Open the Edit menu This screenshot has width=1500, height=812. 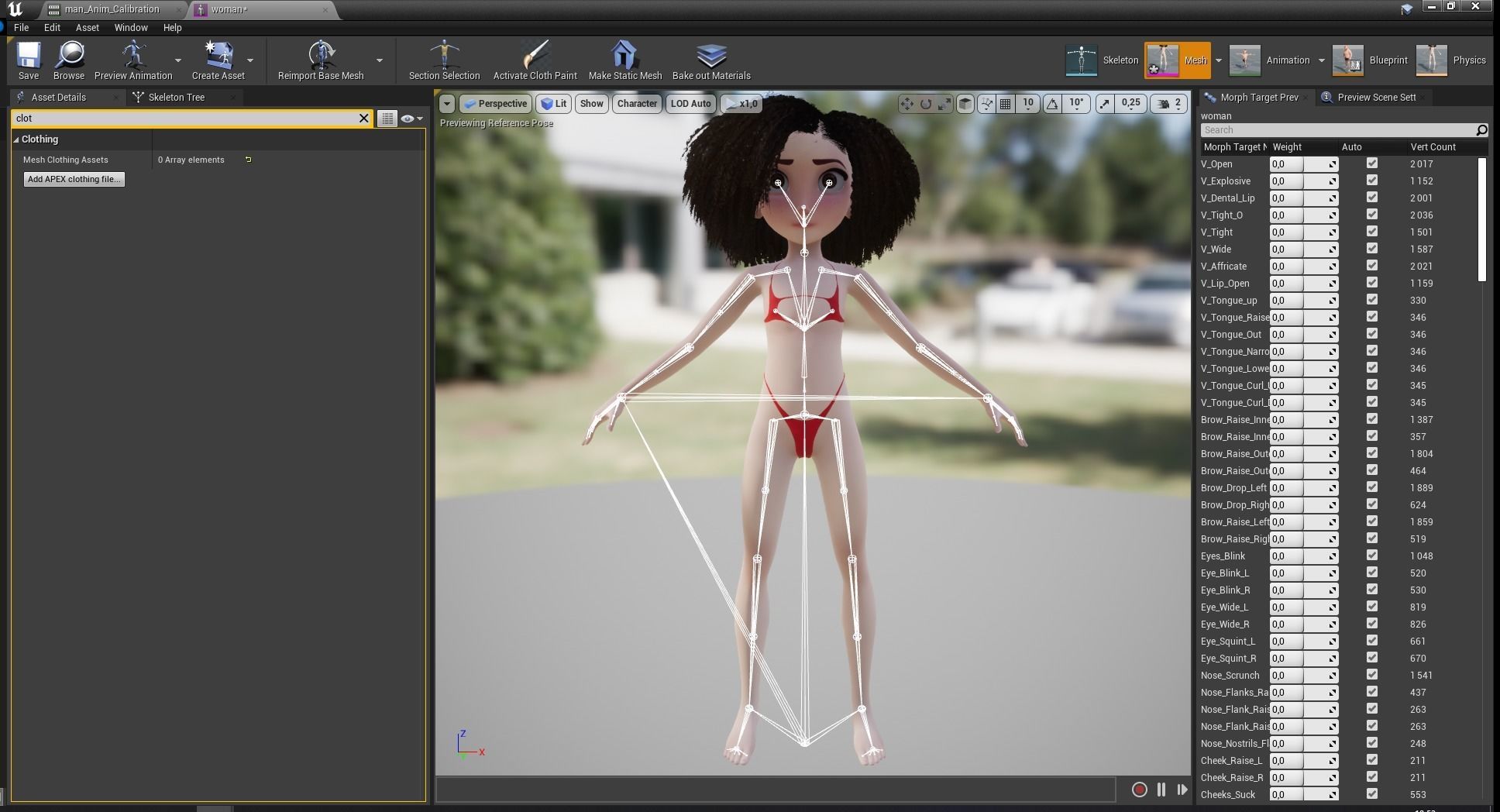(x=52, y=27)
